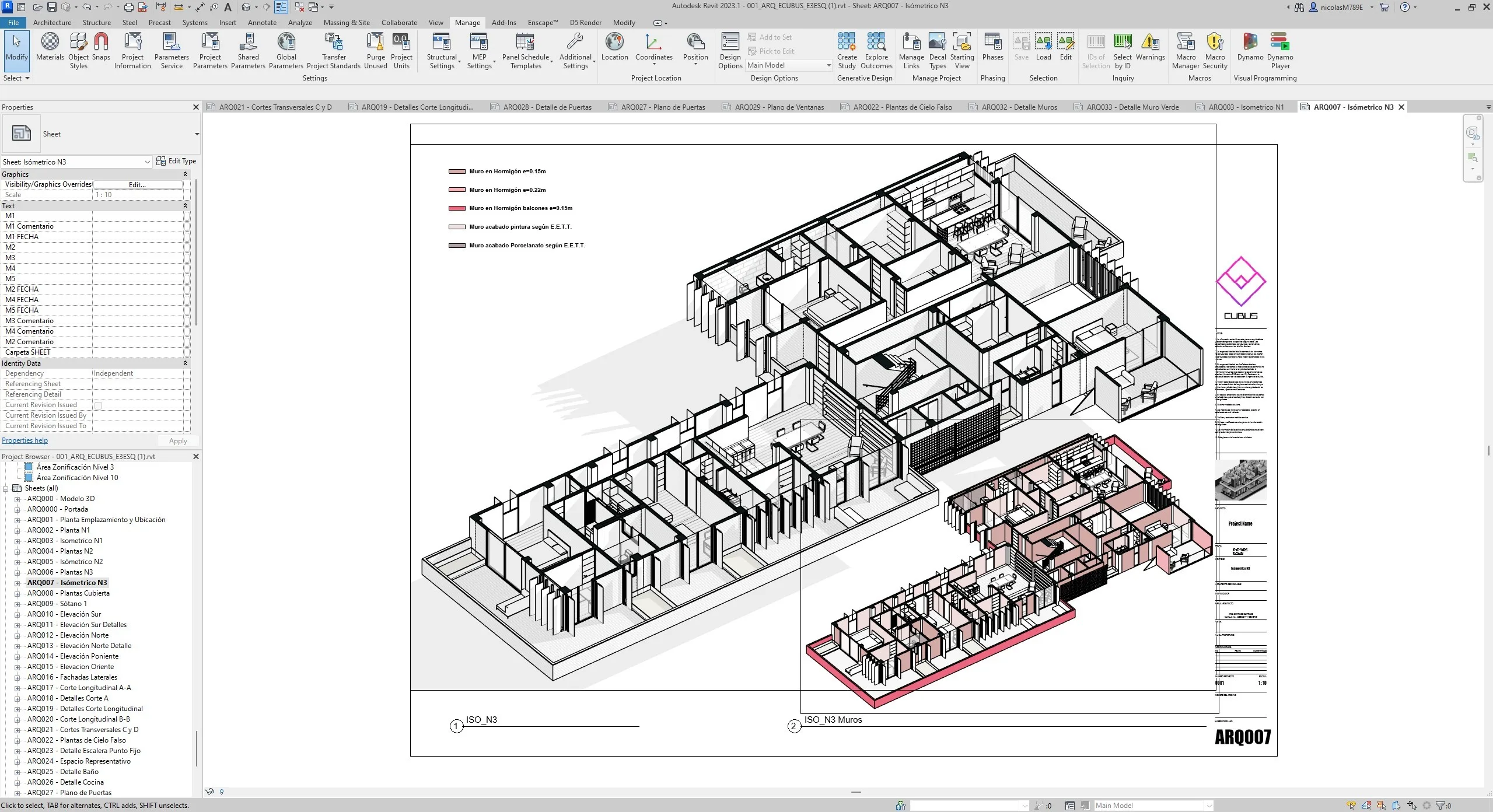The image size is (1493, 812).
Task: Open Decal Types
Action: [938, 51]
